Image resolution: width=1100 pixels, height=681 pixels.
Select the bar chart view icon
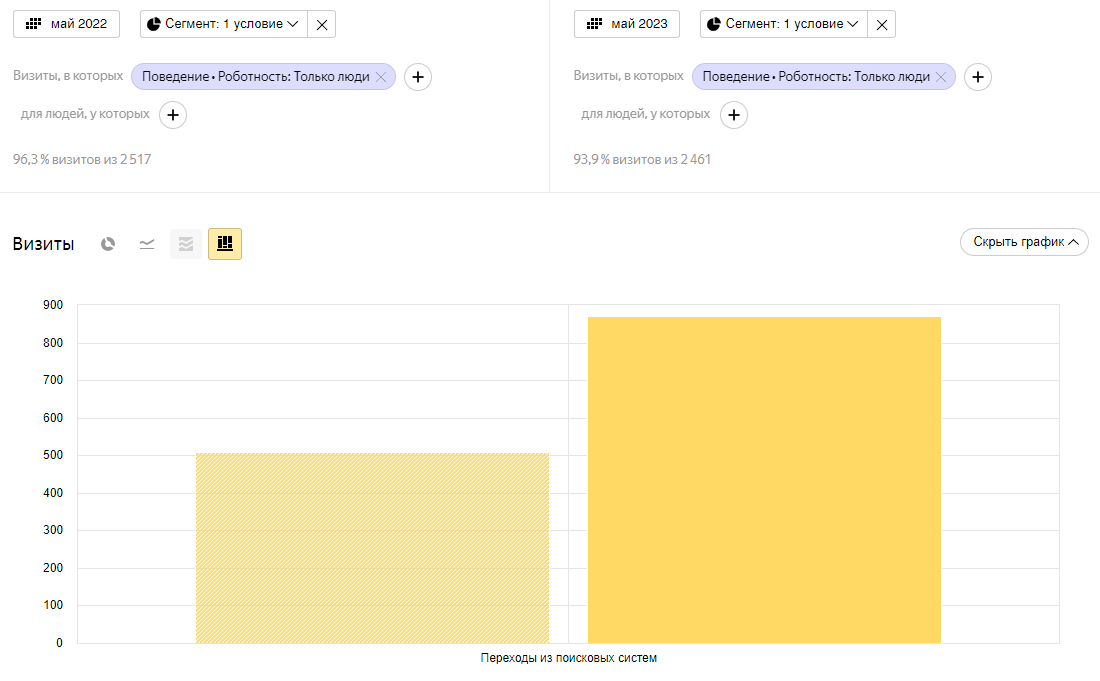(x=225, y=244)
